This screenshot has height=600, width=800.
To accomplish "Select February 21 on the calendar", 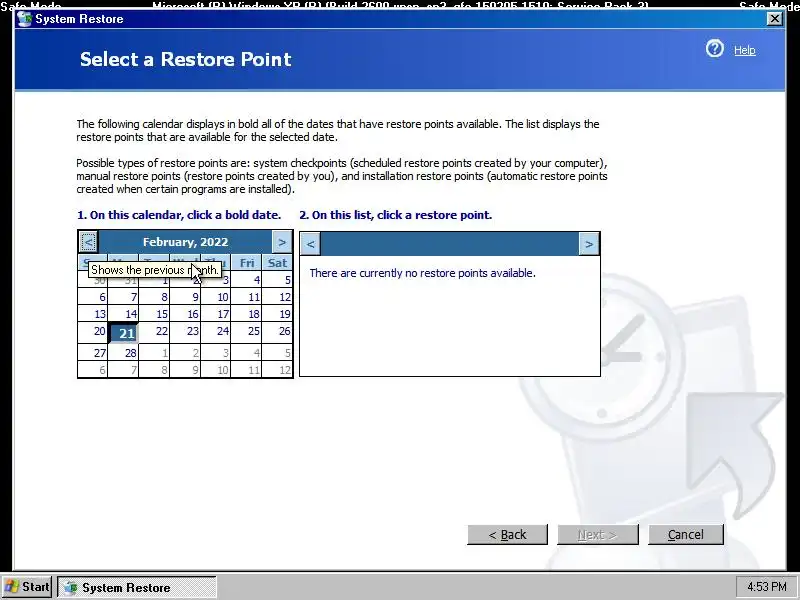I will pyautogui.click(x=123, y=333).
